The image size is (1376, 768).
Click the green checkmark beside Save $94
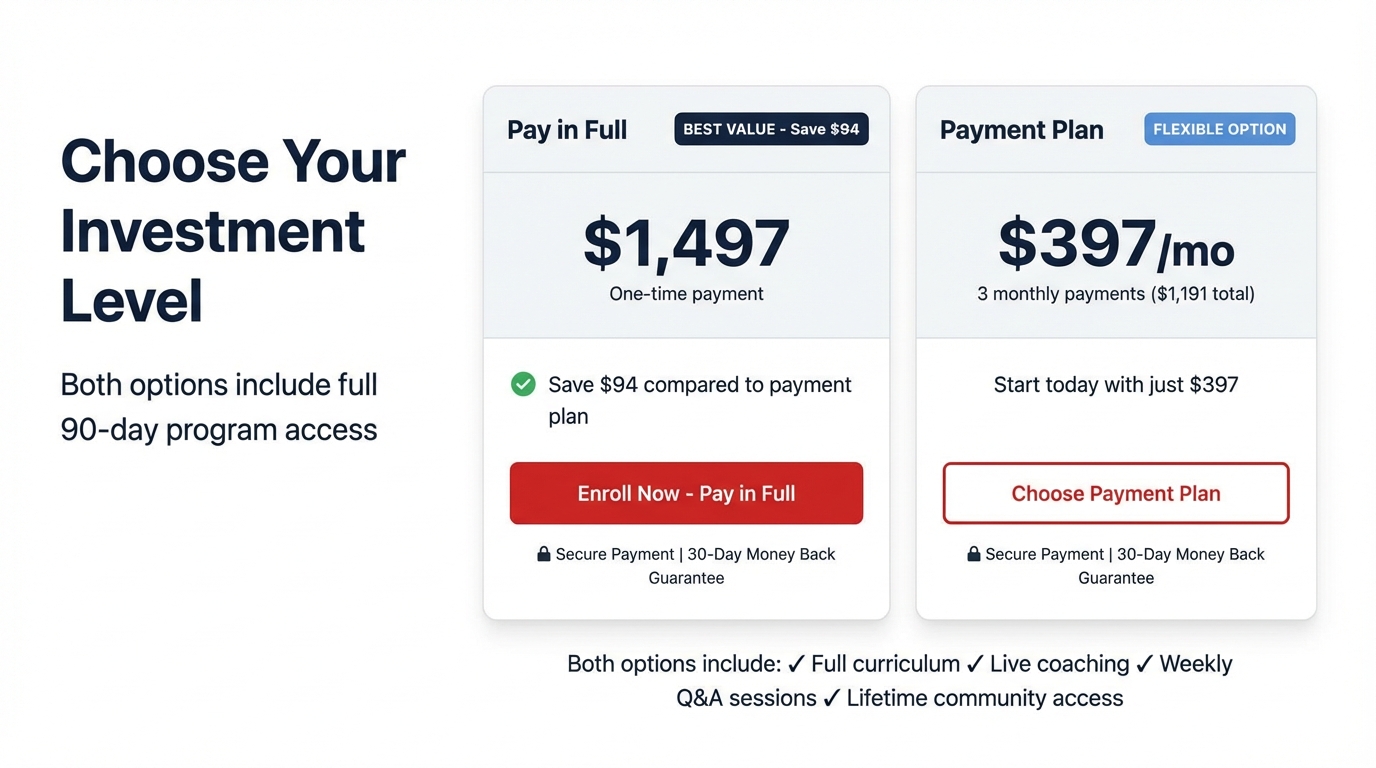pos(523,384)
